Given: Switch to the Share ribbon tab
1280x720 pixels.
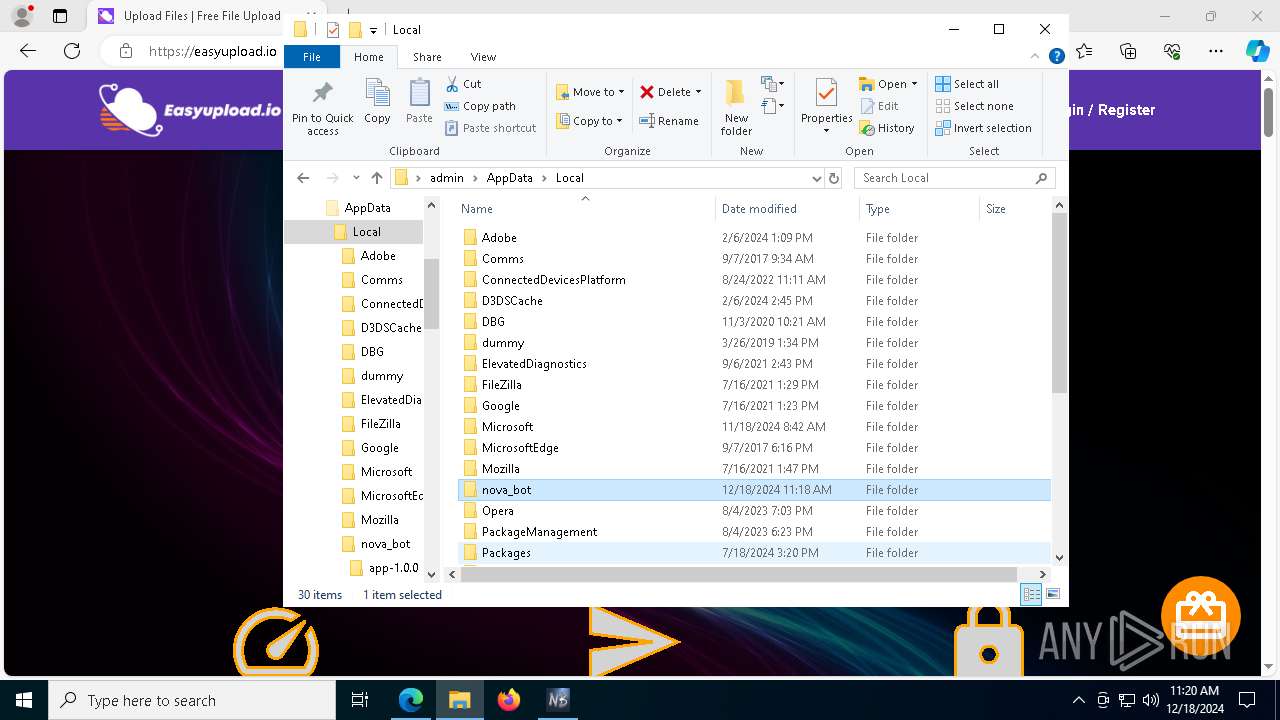Looking at the screenshot, I should click(x=427, y=57).
